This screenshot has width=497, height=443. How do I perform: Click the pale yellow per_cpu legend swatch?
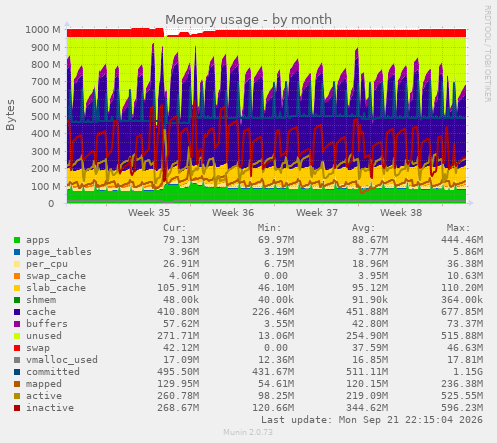click(17, 264)
